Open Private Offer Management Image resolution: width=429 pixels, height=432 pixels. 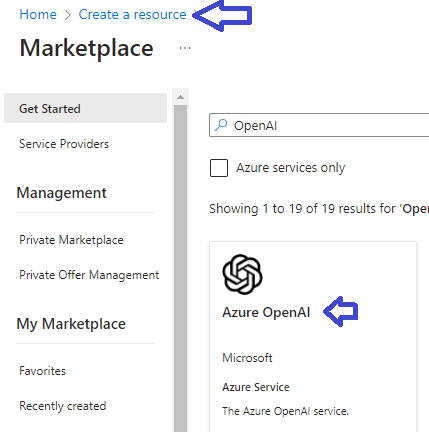(x=89, y=275)
